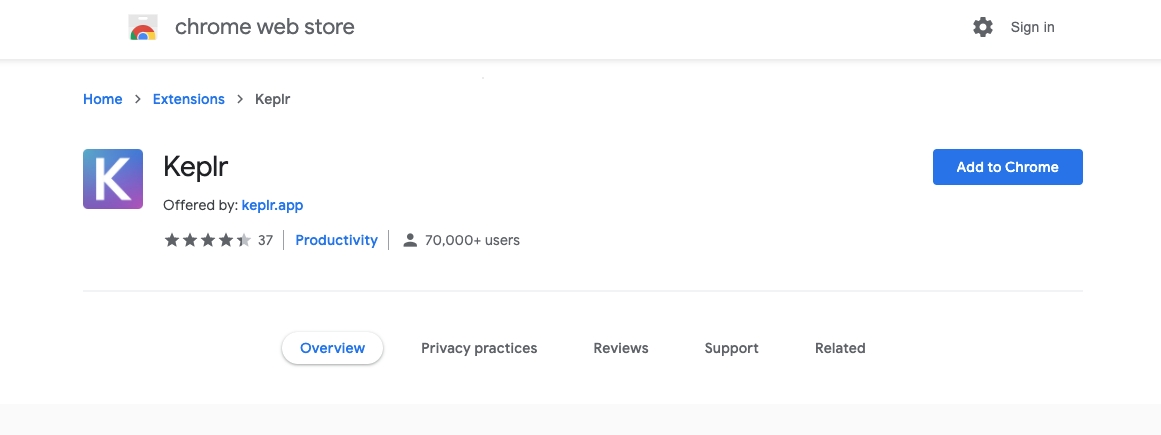The height and width of the screenshot is (435, 1161).
Task: Navigate to the Extensions breadcrumb
Action: click(x=189, y=99)
